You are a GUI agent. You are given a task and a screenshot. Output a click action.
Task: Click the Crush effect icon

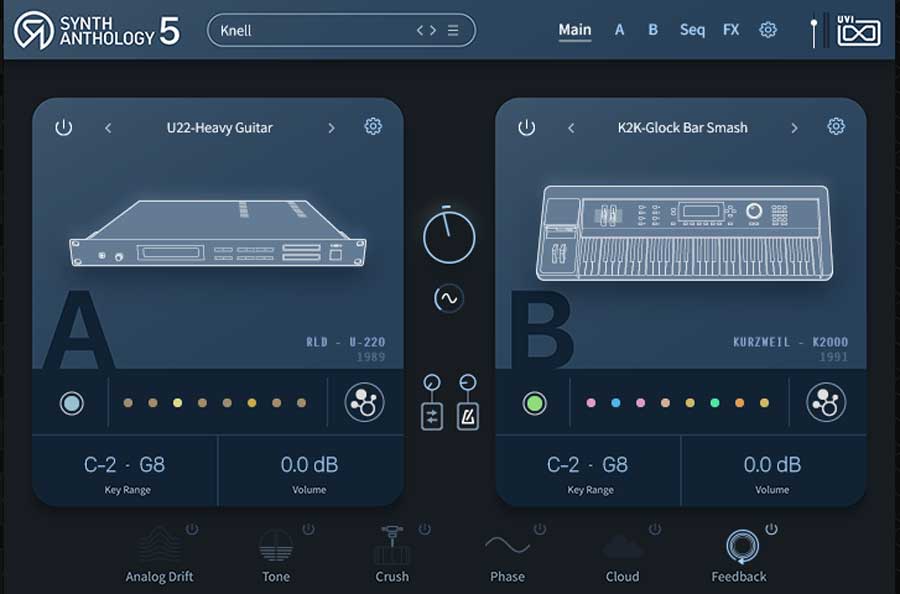[x=392, y=545]
